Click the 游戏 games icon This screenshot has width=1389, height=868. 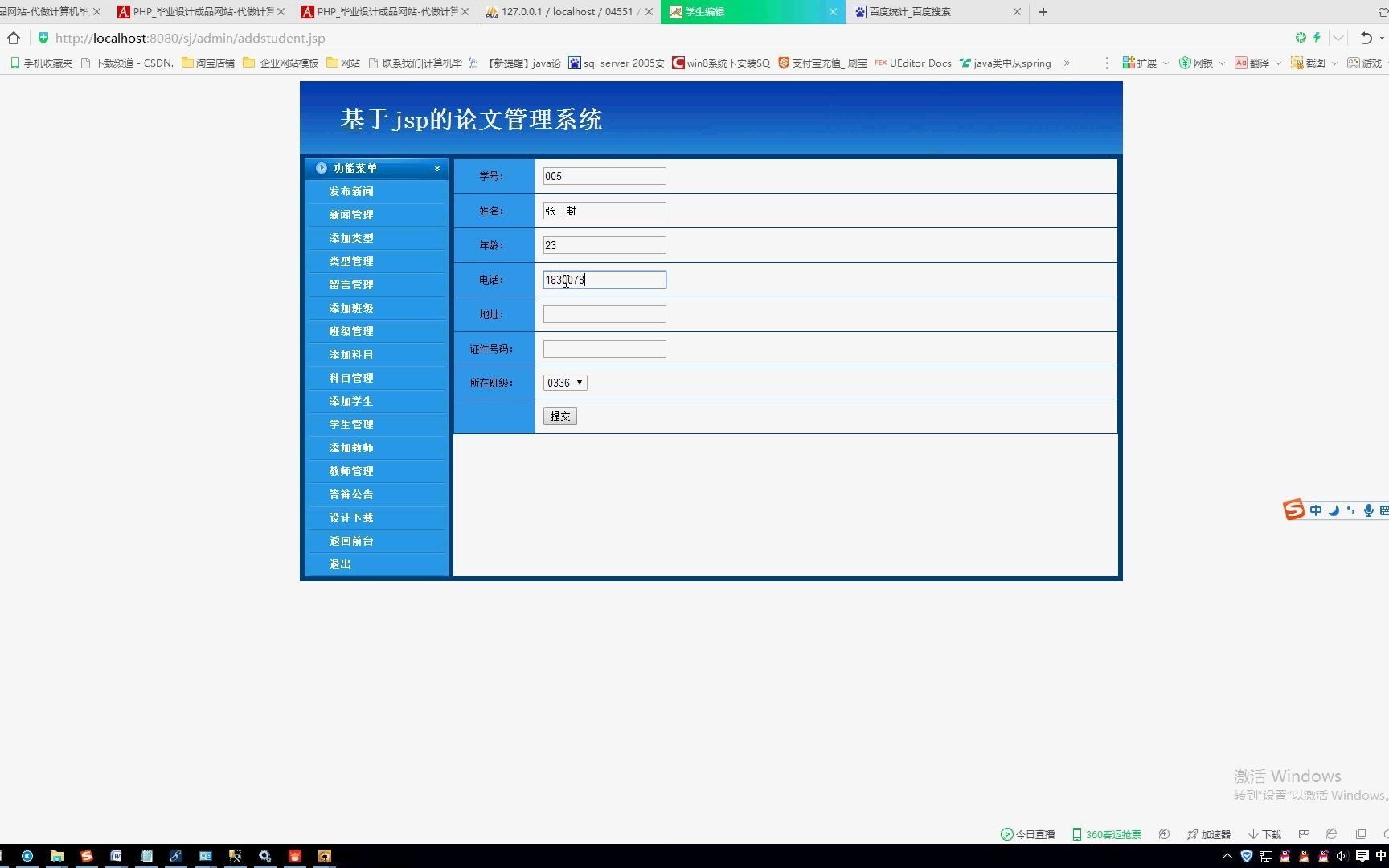[1354, 63]
